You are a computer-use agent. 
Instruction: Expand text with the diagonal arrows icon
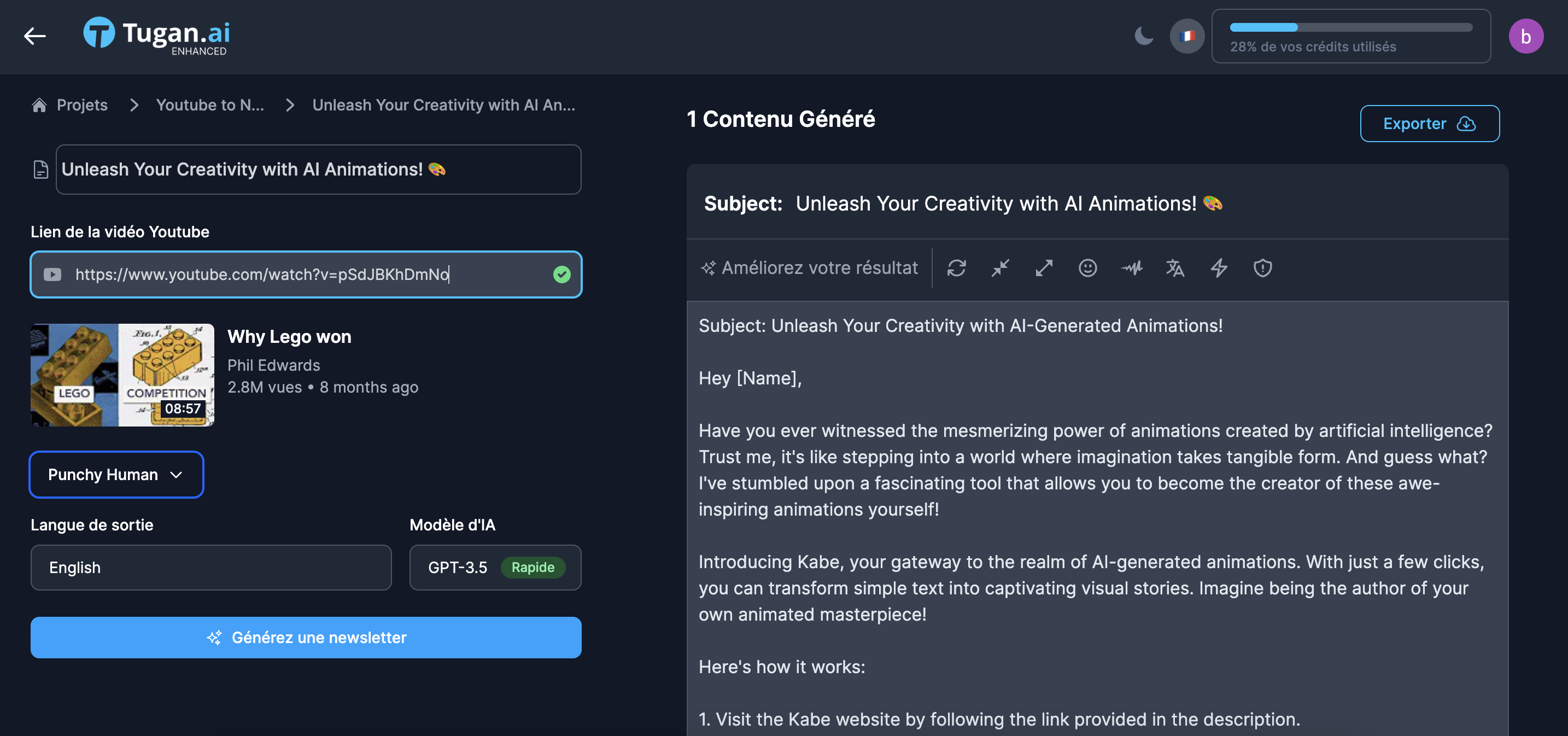[1044, 268]
